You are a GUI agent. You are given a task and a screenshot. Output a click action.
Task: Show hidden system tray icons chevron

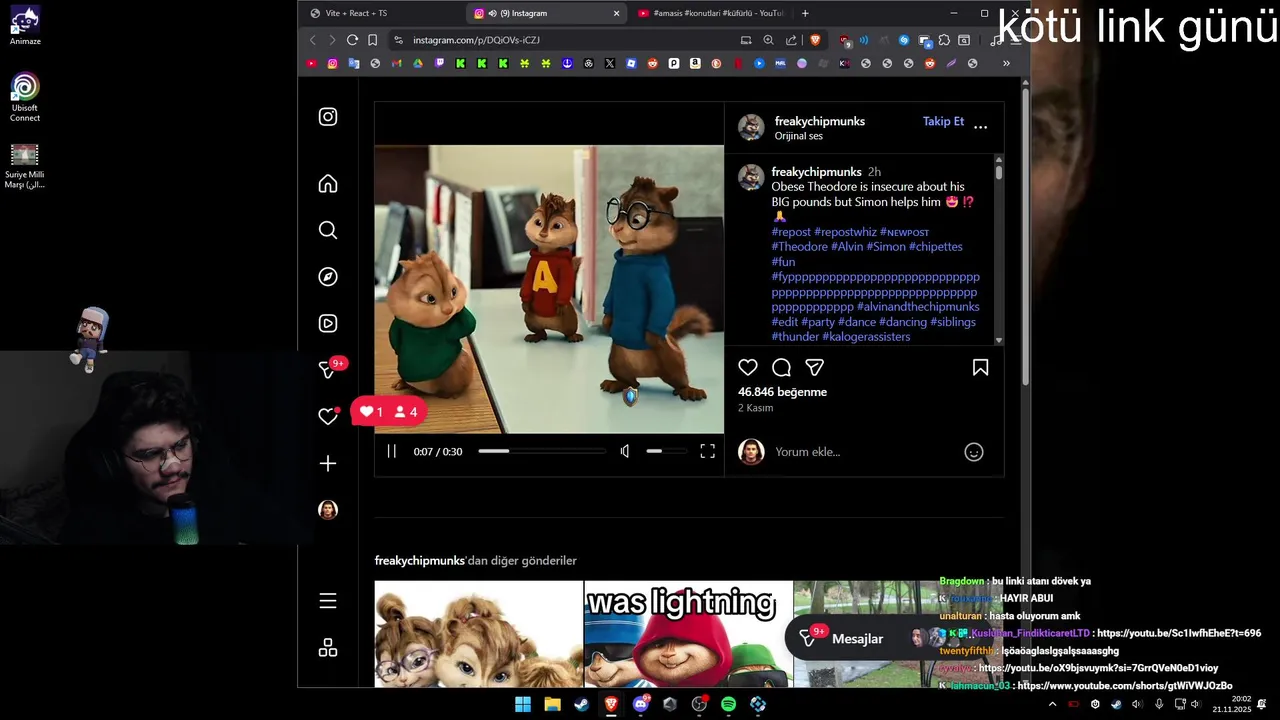(1052, 704)
